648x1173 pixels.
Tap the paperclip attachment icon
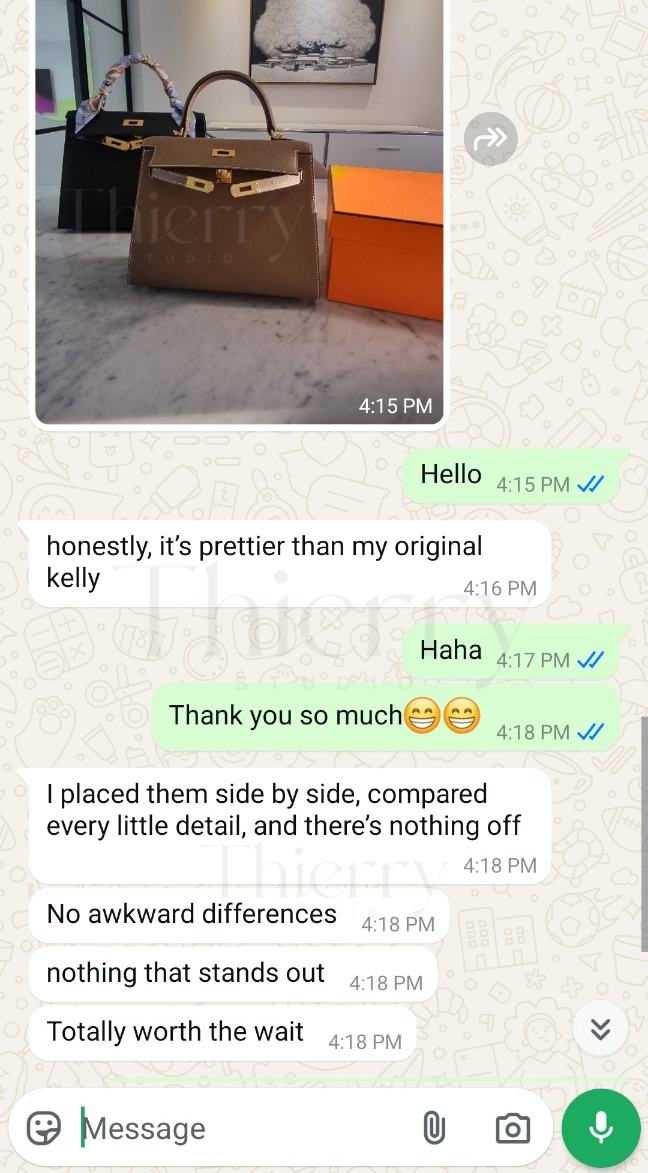(433, 1127)
